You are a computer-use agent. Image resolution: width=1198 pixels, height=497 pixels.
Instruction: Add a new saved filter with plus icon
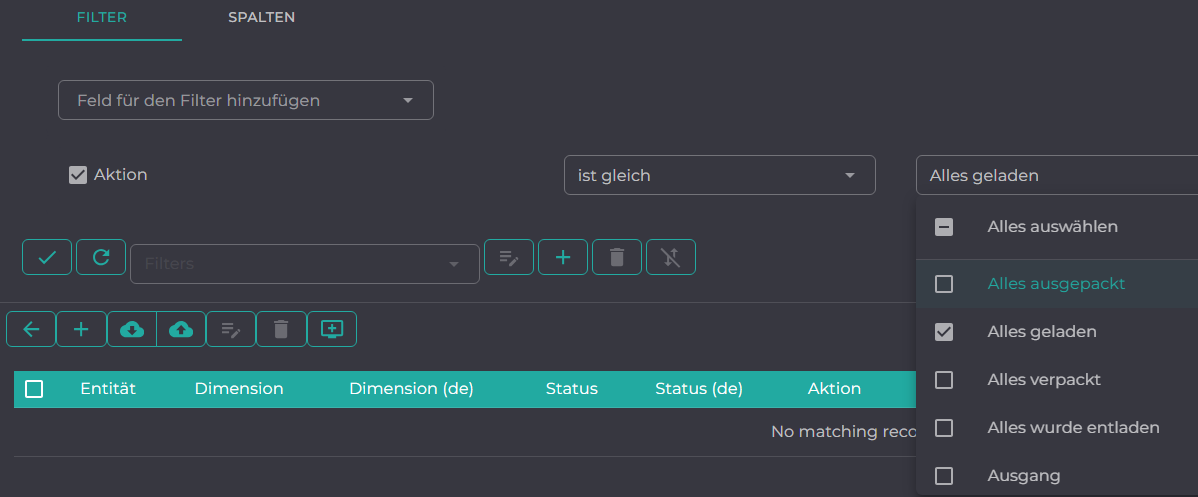(x=563, y=257)
